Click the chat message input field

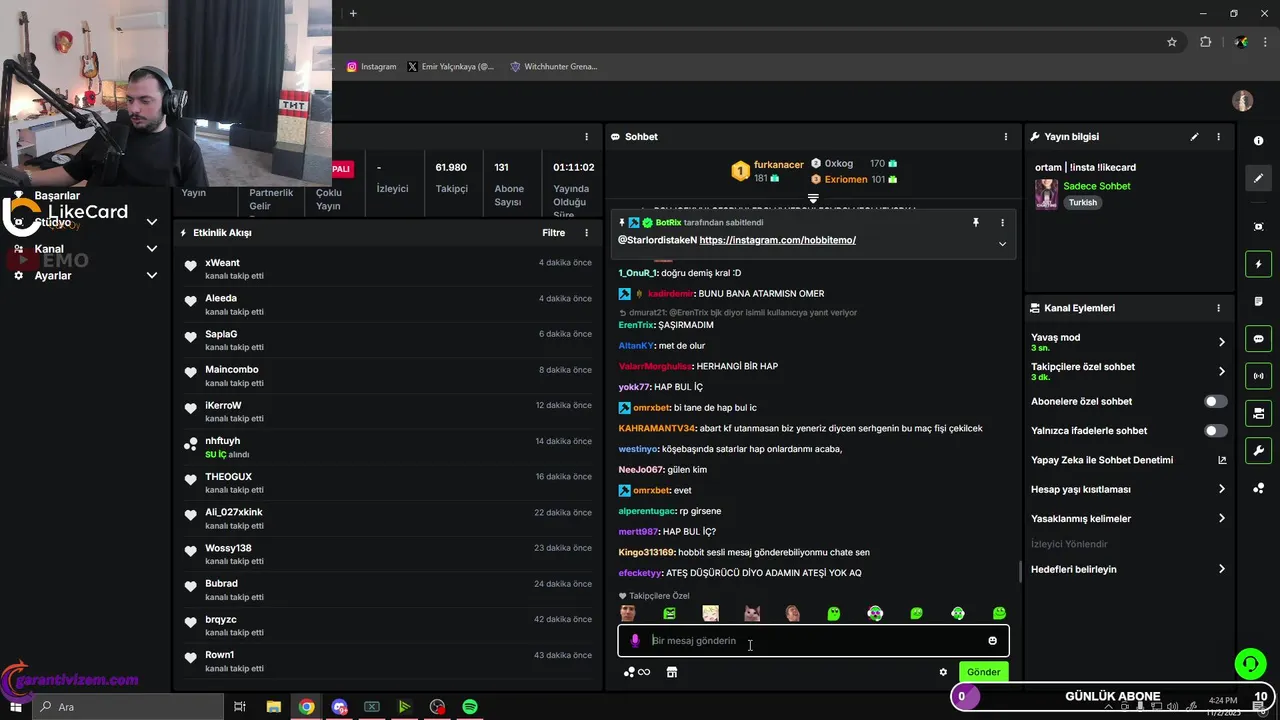tap(813, 641)
